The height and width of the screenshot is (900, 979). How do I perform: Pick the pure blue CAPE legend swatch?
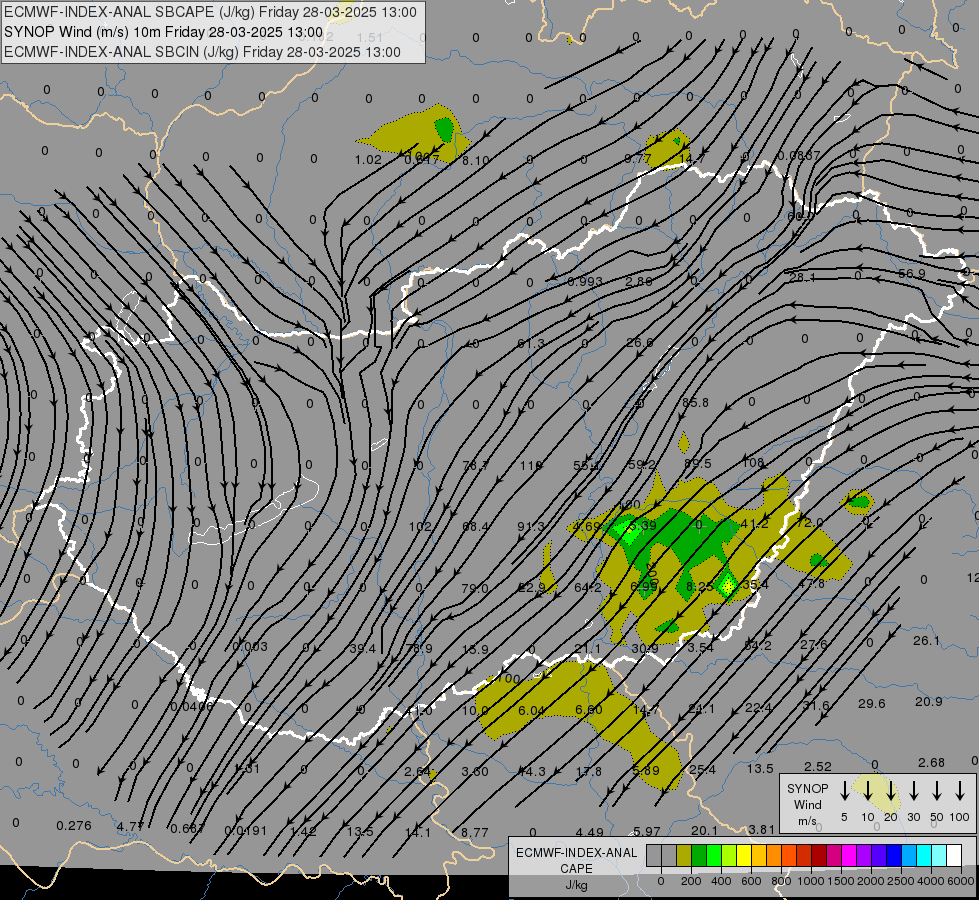[x=893, y=856]
